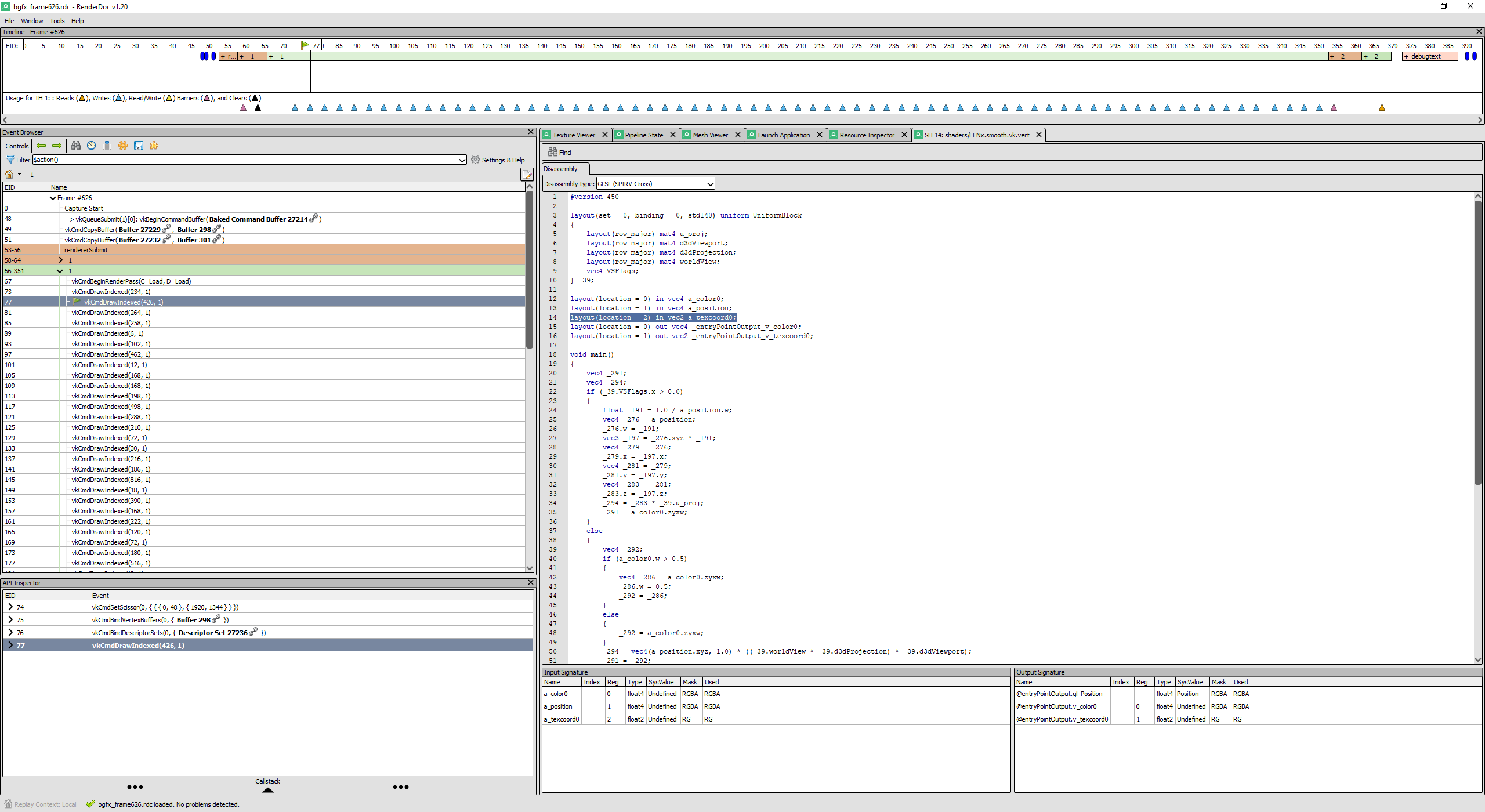Open the timeline clock icon in Event Browser
The height and width of the screenshot is (812, 1485).
pyautogui.click(x=92, y=146)
